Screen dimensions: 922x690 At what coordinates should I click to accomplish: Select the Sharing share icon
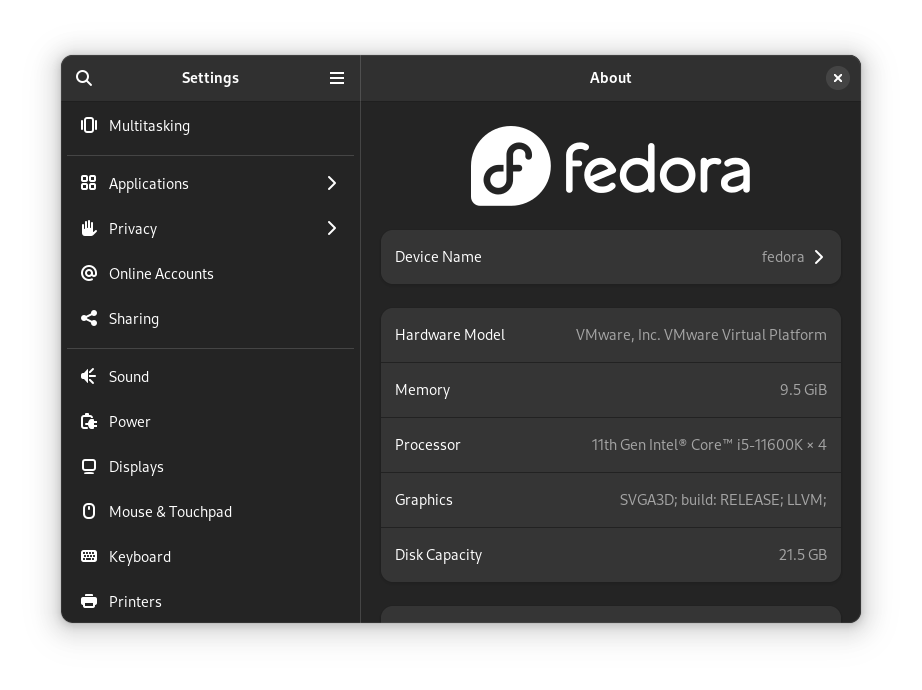89,318
